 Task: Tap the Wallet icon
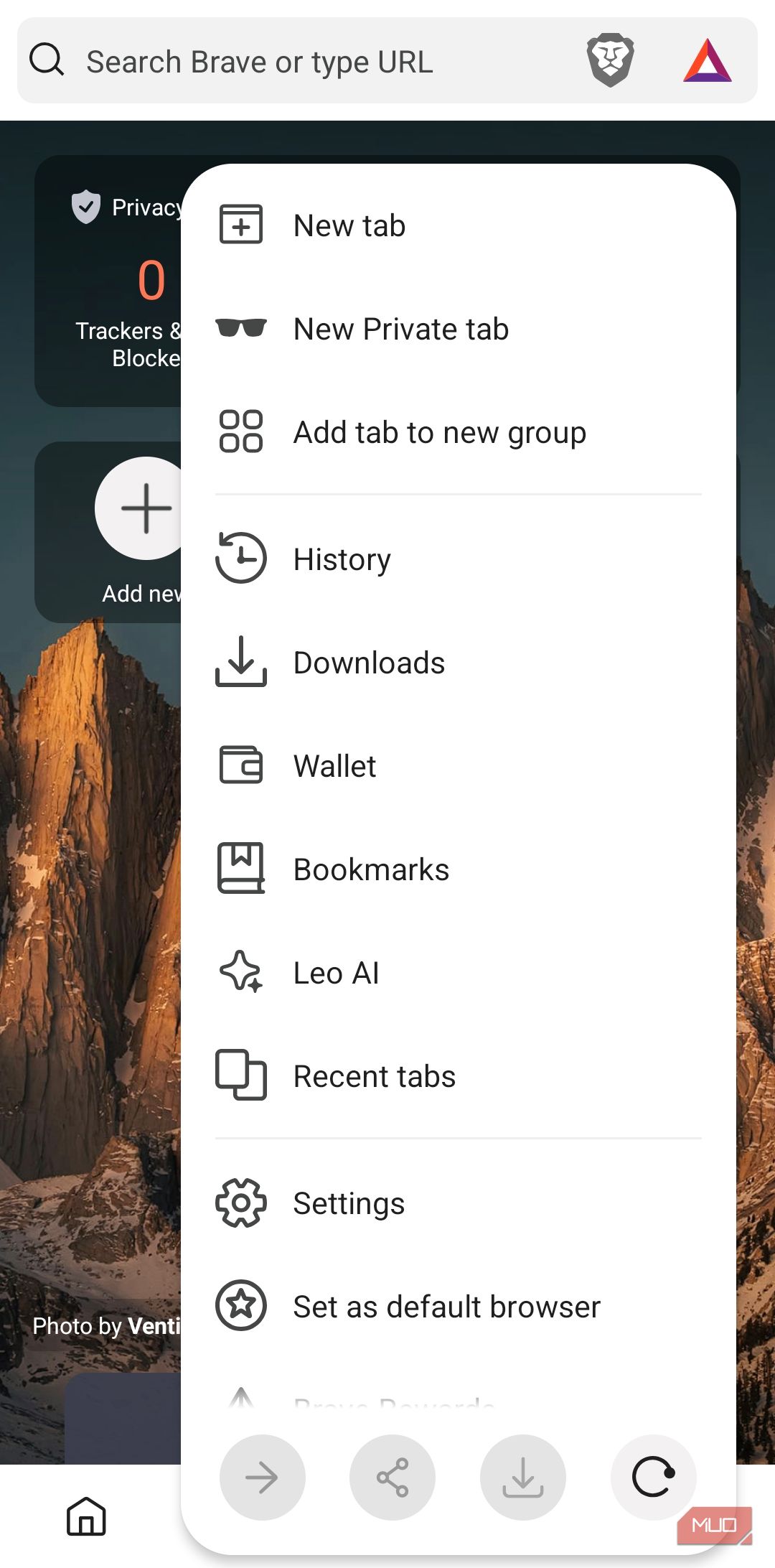coord(241,765)
